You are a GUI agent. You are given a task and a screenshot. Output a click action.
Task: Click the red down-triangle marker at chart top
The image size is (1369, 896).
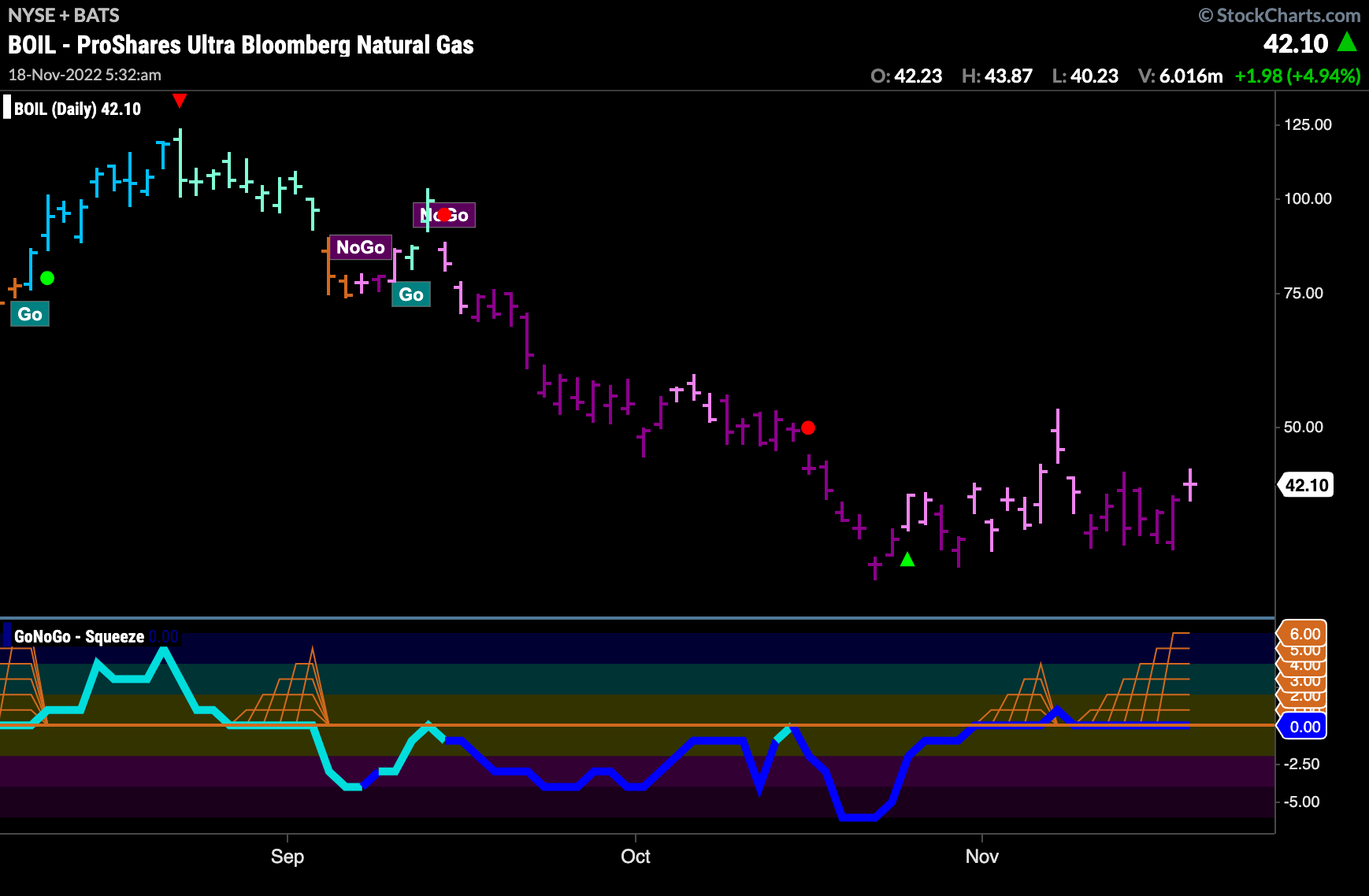click(x=180, y=100)
